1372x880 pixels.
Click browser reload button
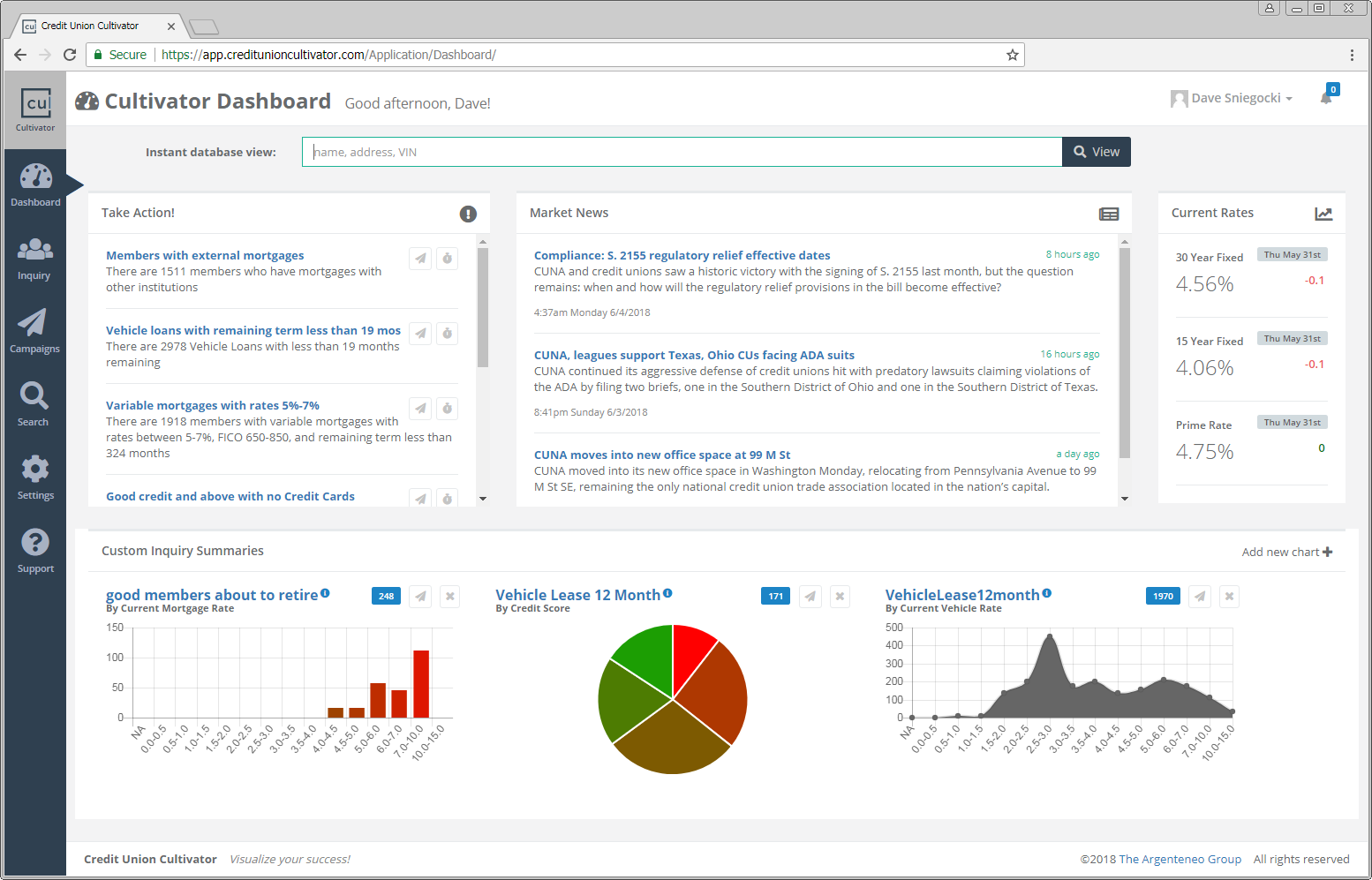70,55
